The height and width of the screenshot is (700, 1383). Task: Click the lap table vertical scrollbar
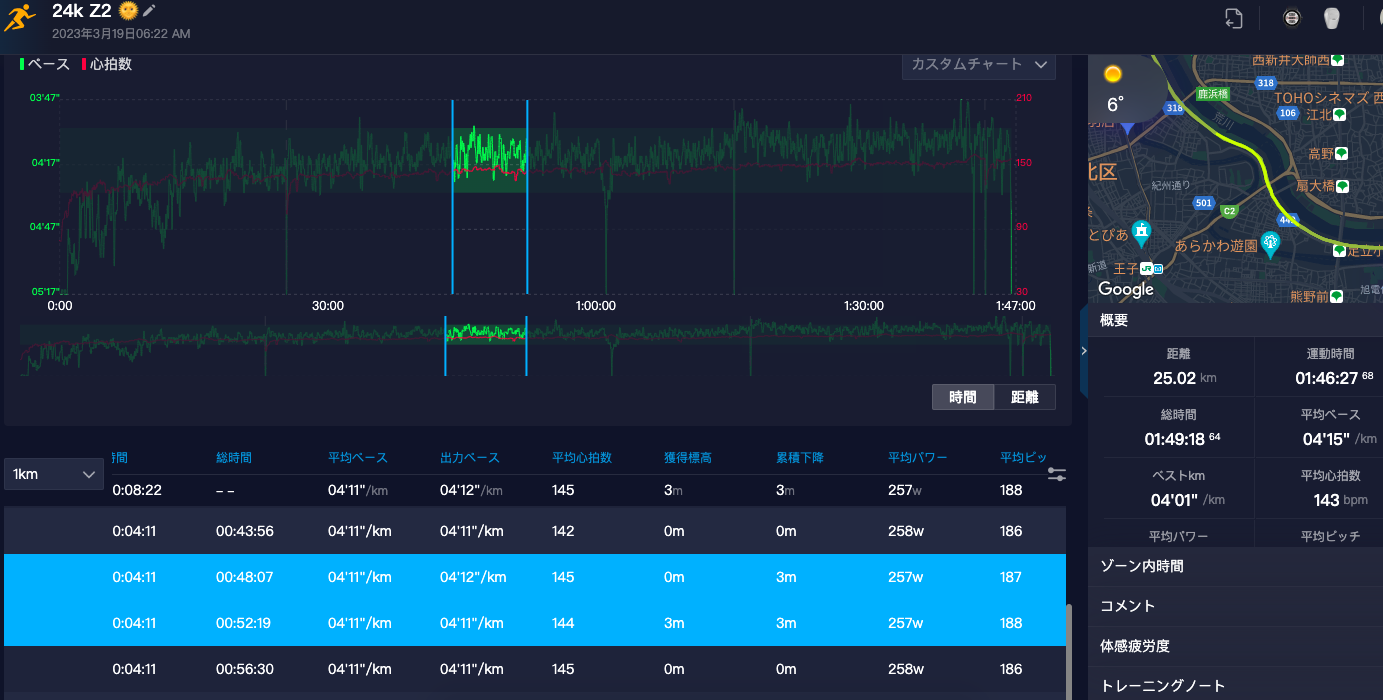[x=1071, y=650]
